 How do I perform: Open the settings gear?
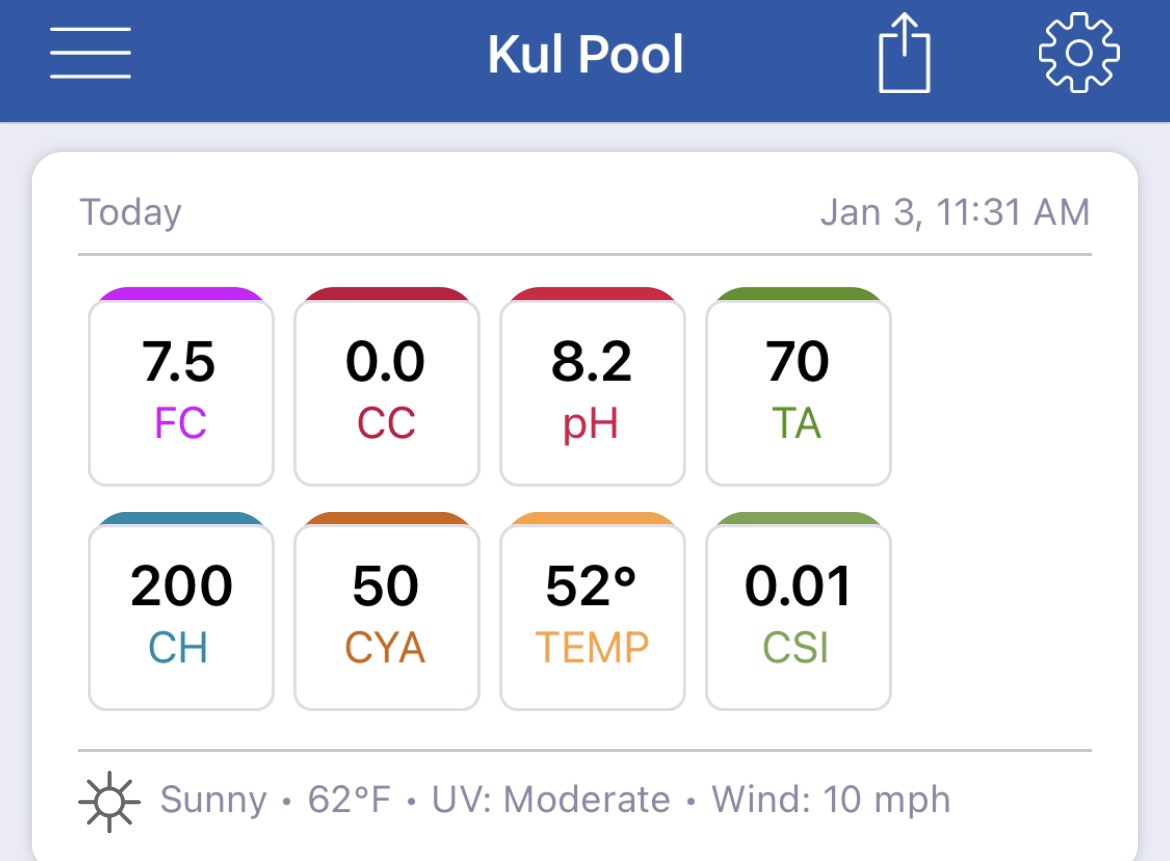coord(1079,53)
